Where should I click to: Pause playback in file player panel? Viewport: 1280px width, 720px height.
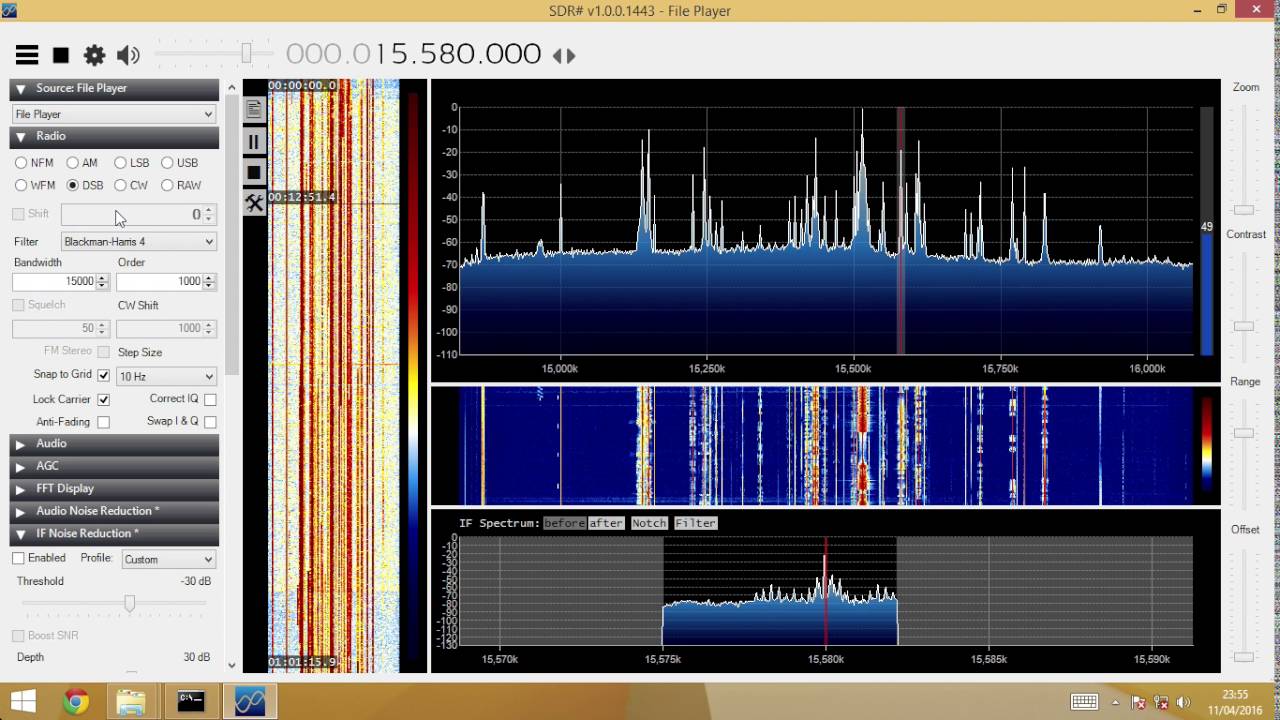point(254,142)
